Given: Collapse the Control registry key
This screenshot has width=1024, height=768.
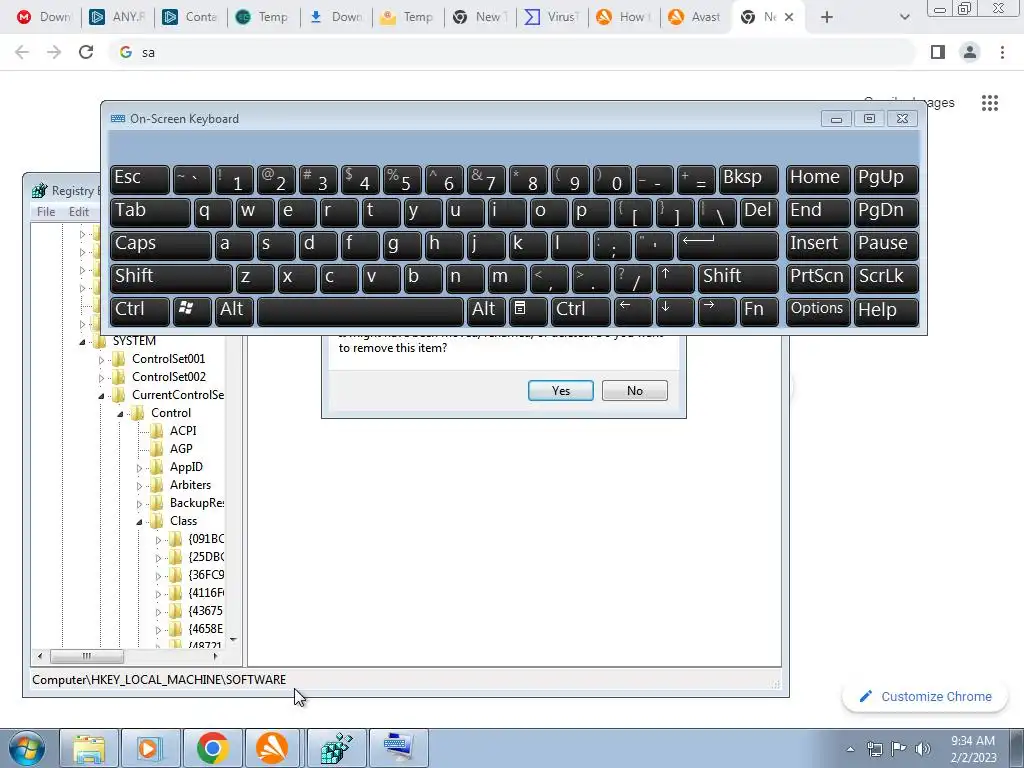Looking at the screenshot, I should [120, 413].
